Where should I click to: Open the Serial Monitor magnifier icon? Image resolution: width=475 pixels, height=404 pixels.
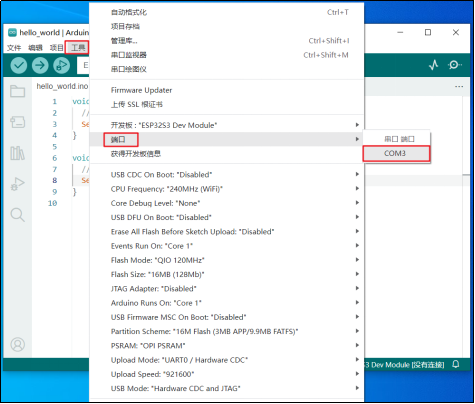tap(454, 65)
